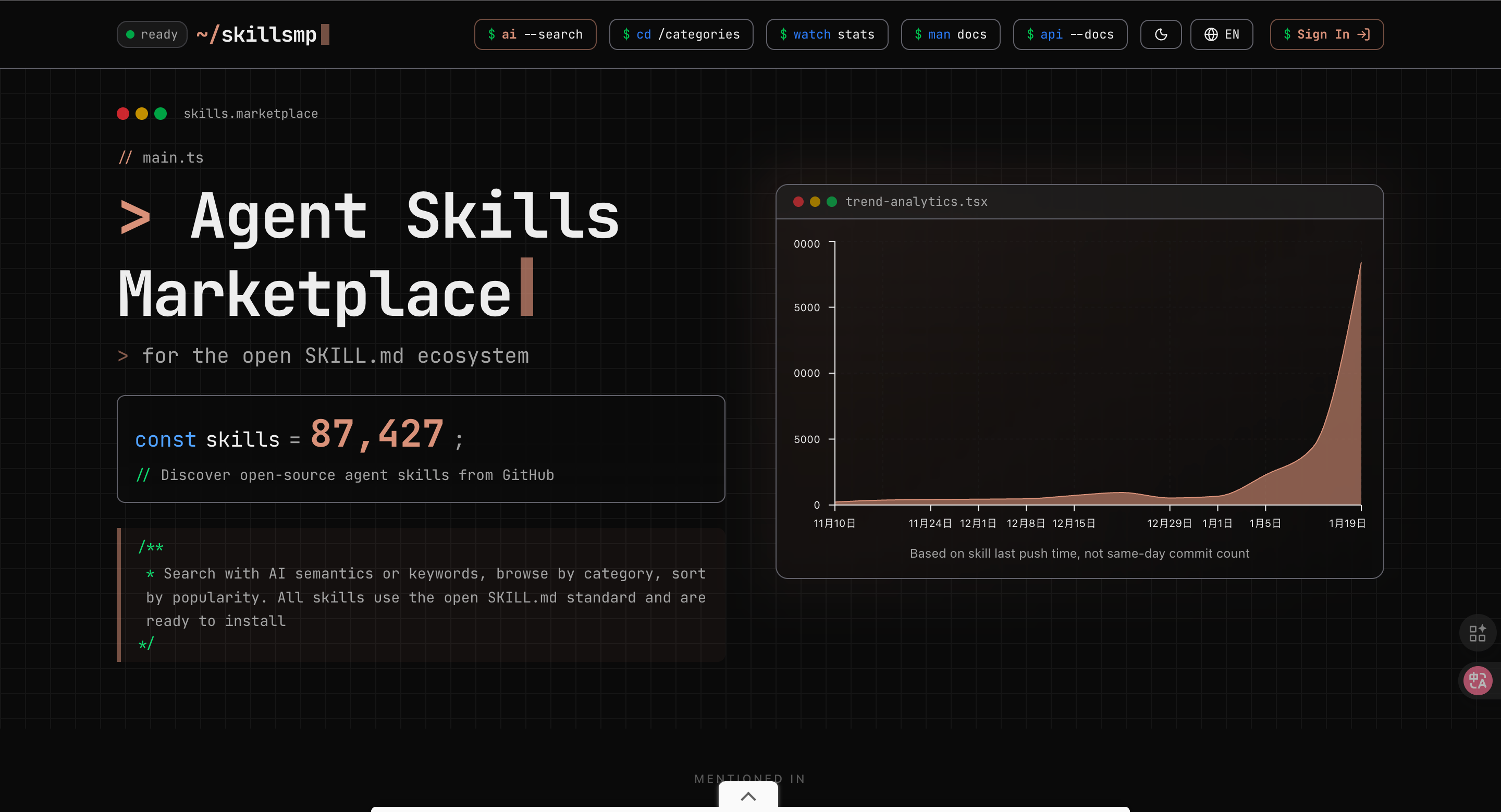Go to cd /categories page
The image size is (1501, 812).
coord(681,34)
